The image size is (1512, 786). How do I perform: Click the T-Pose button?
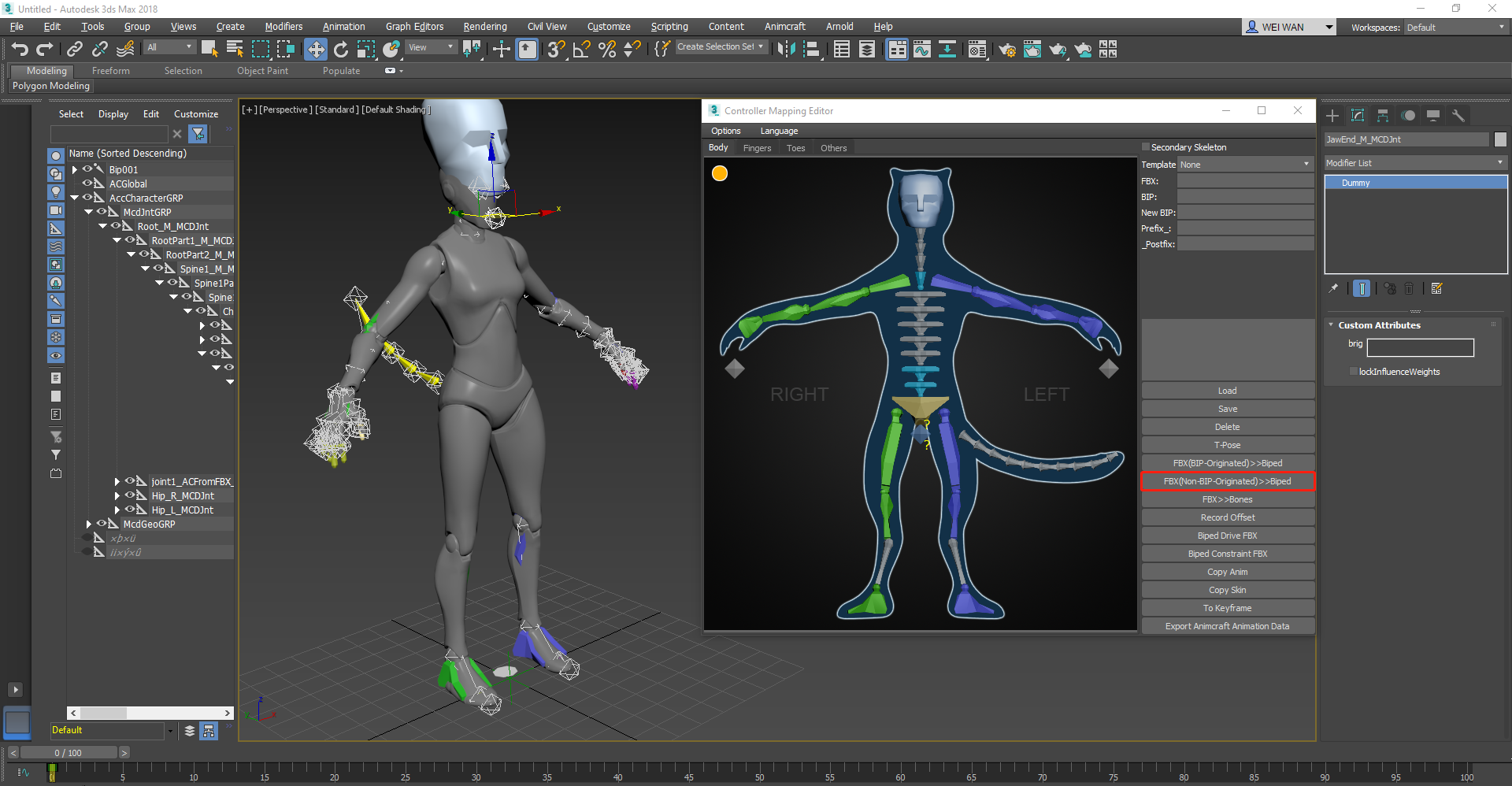(1228, 445)
